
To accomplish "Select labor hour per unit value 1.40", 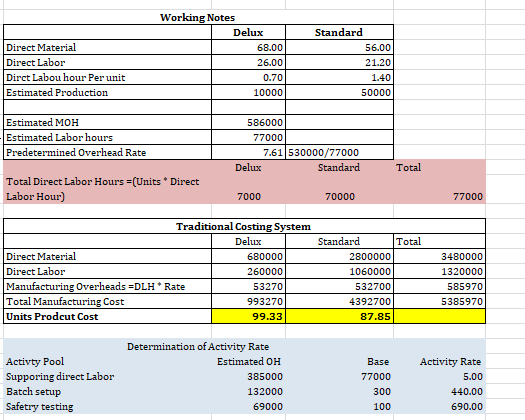I will (x=381, y=78).
